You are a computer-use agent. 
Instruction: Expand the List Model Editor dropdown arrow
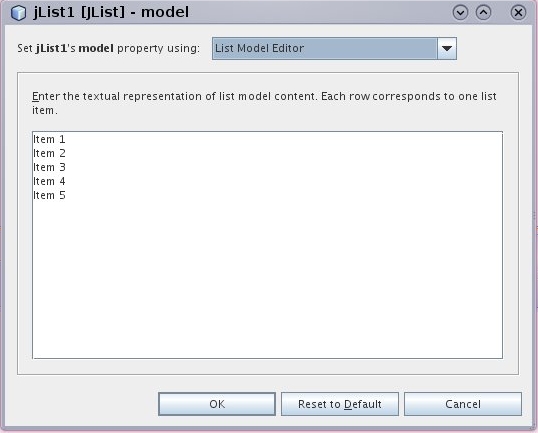[447, 48]
